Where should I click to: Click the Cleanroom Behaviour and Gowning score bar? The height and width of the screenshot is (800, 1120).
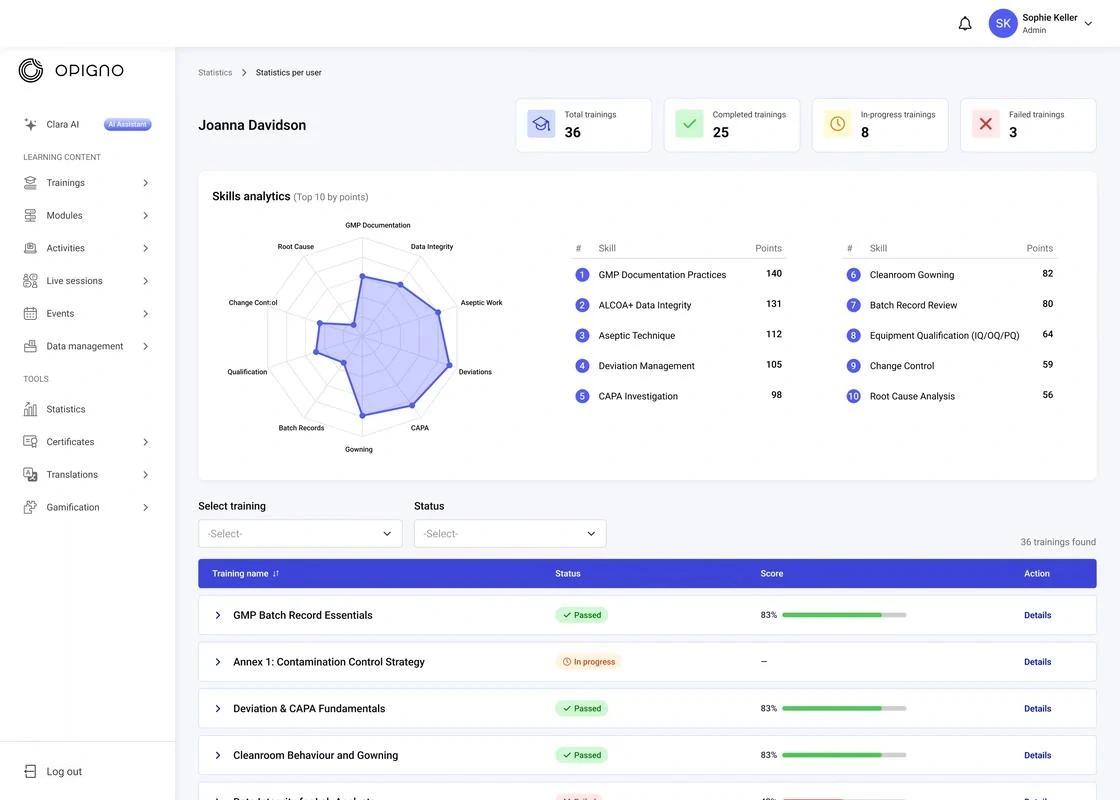(844, 755)
